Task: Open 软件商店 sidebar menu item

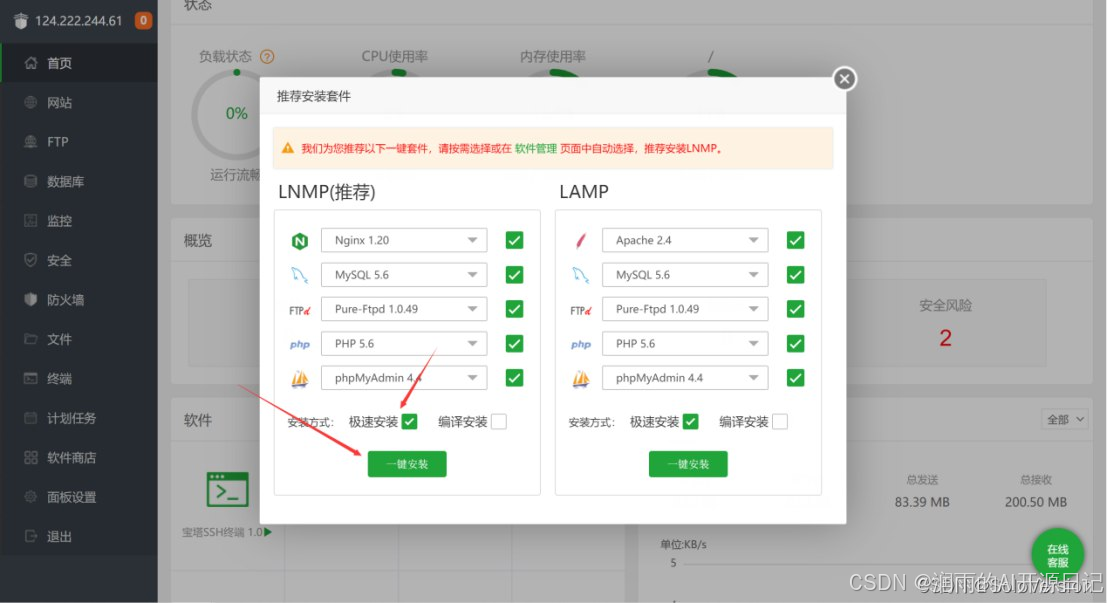Action: 79,457
